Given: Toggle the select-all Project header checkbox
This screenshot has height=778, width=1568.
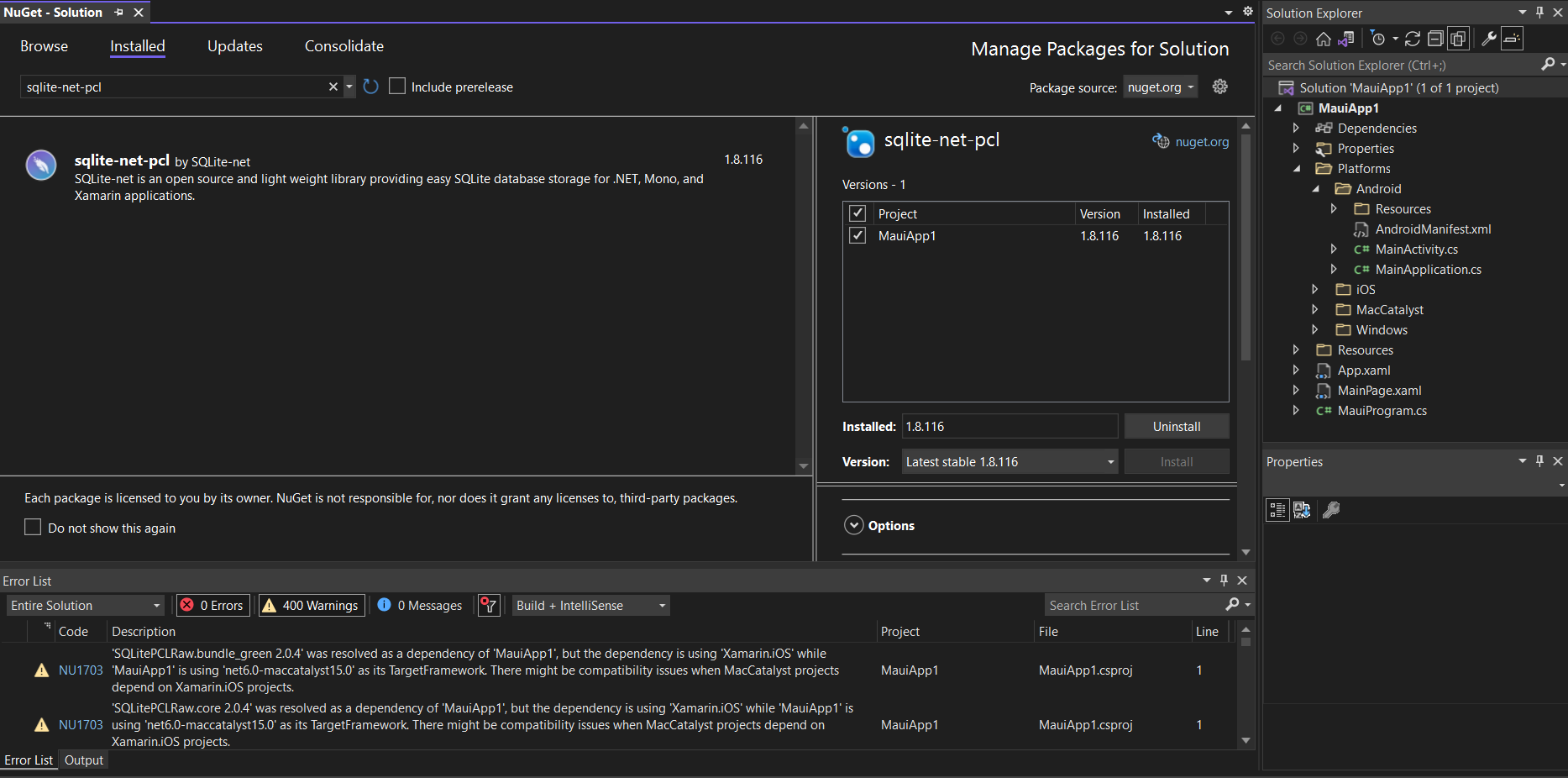Looking at the screenshot, I should 857,213.
